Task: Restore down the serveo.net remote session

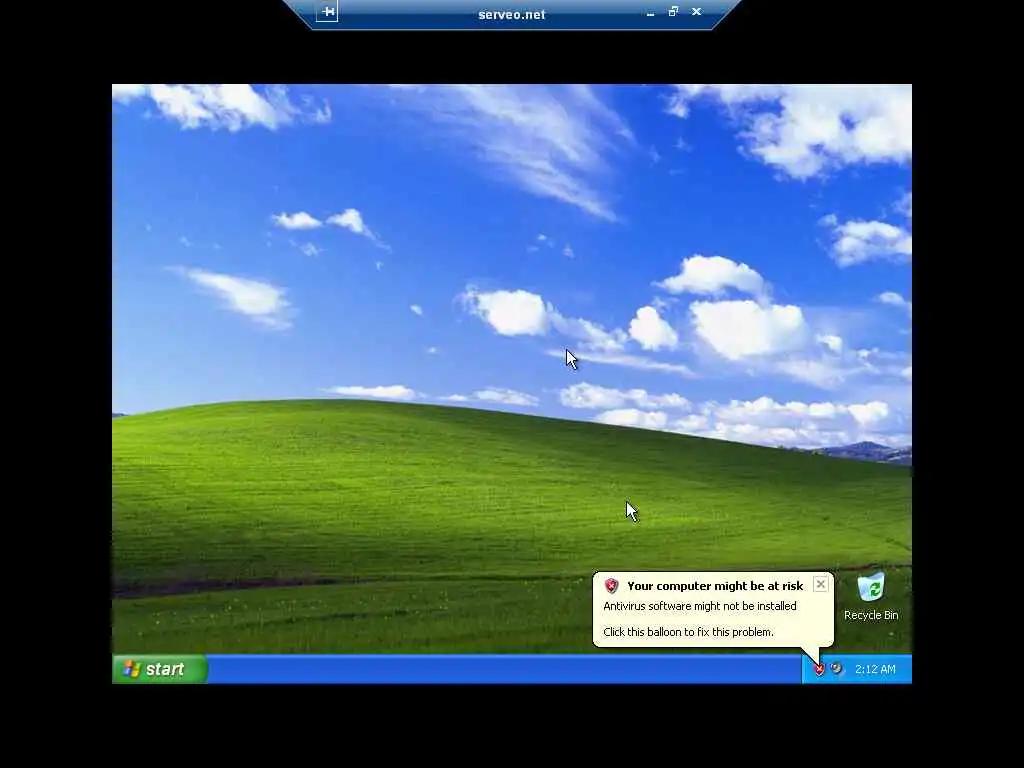Action: [x=673, y=12]
